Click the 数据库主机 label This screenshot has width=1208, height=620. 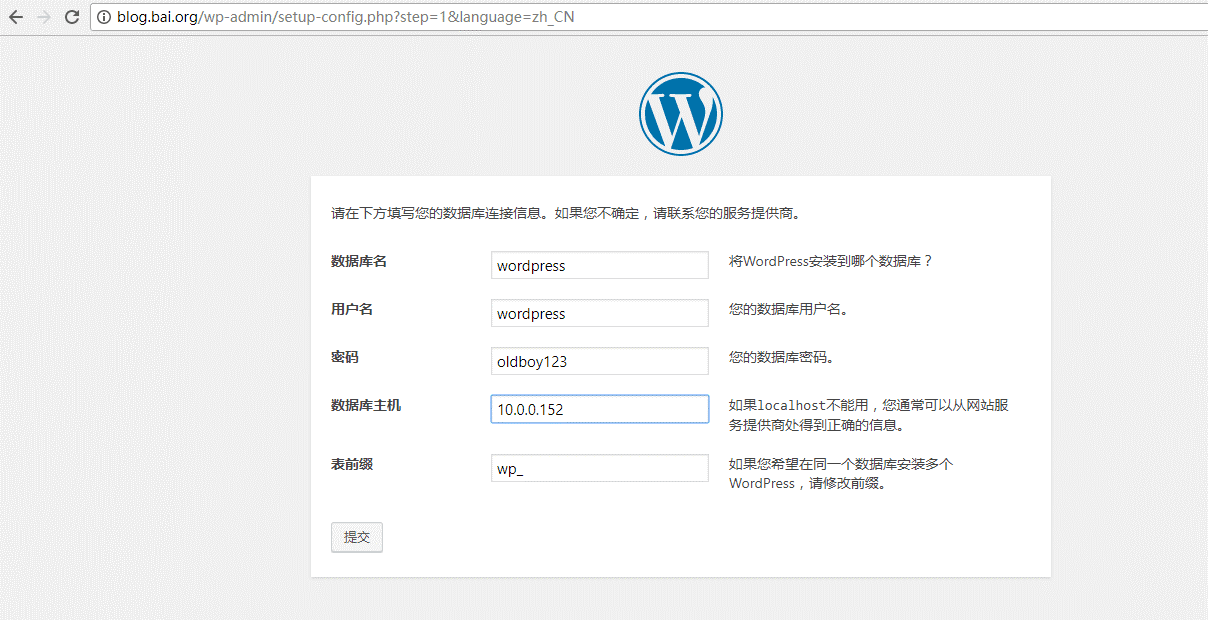click(365, 405)
